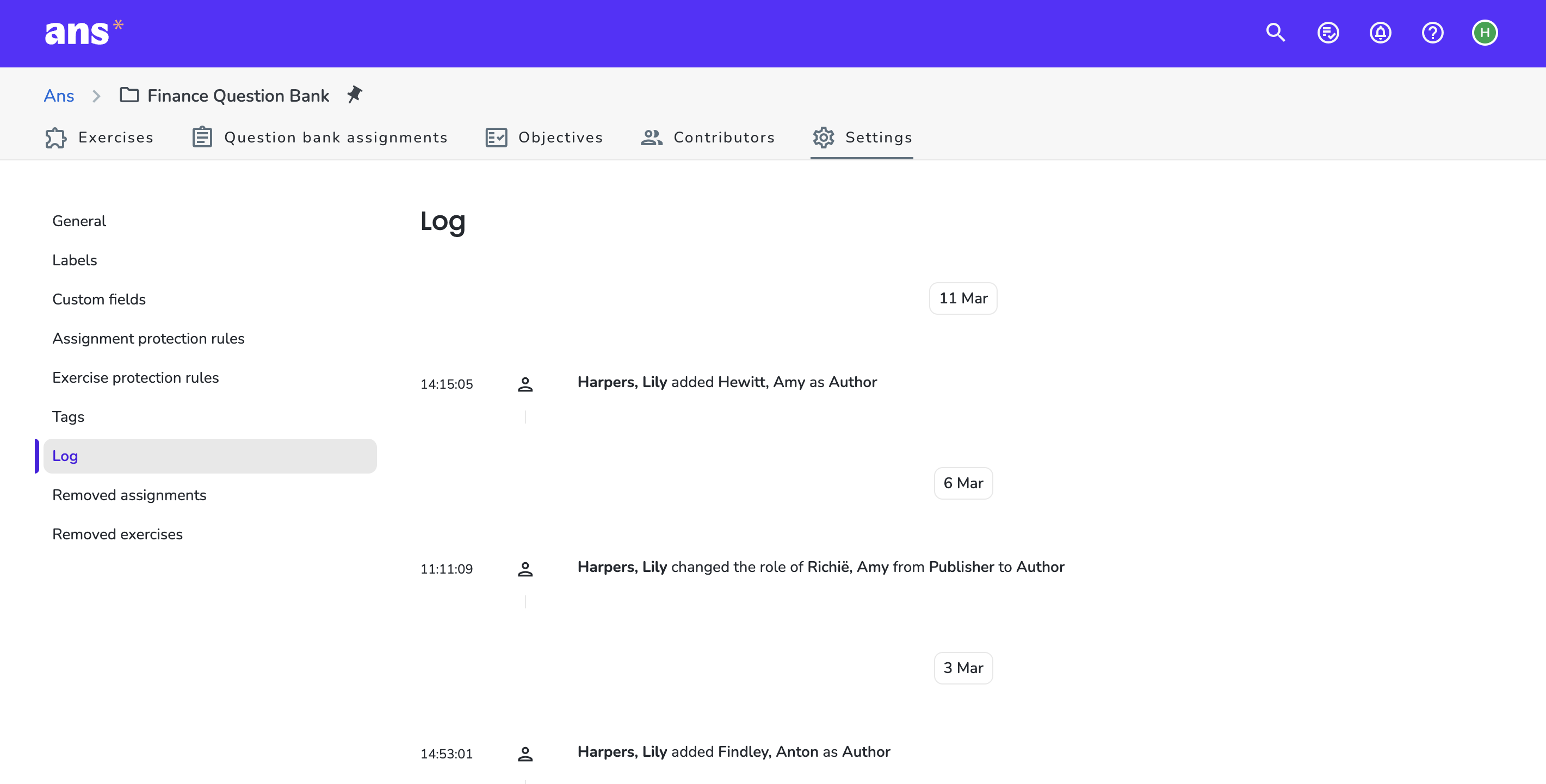Click 'Harpers, Lily added Findley, Anton as Author'
Screen dimensions: 1546x784
click(733, 751)
